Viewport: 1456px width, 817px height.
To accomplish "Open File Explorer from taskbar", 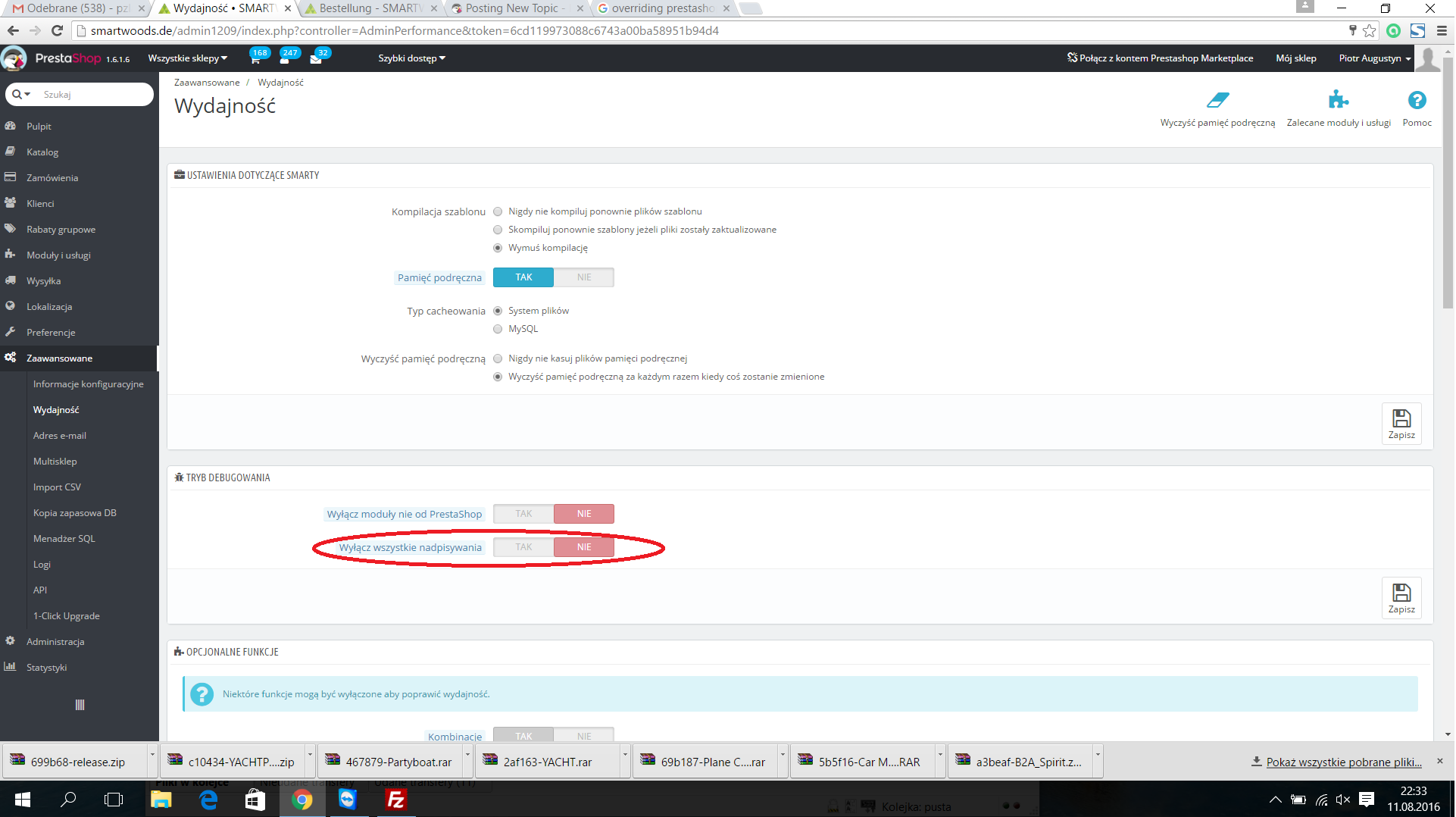I will click(x=161, y=800).
